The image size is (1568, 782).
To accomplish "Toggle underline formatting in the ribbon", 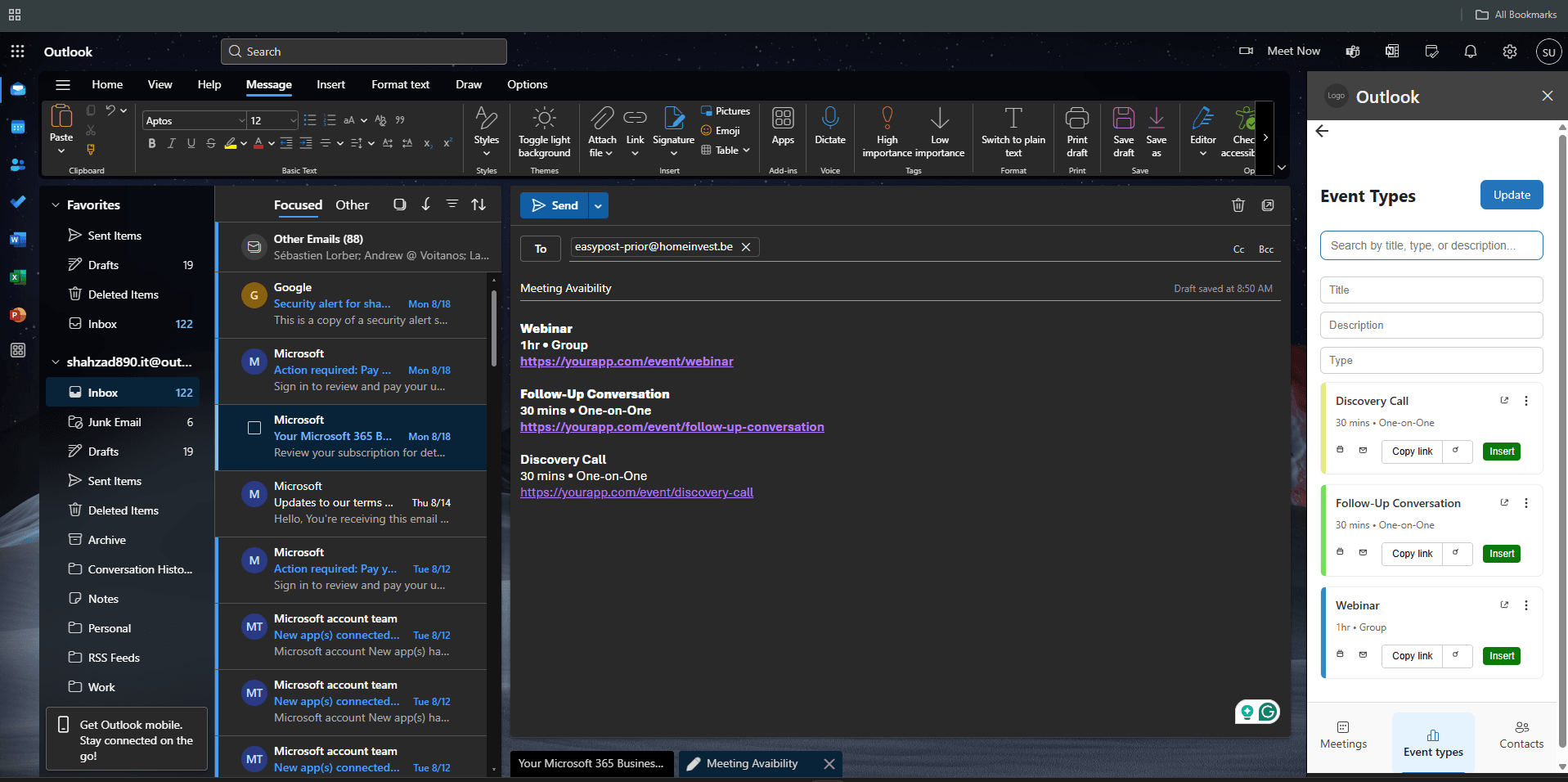I will coord(191,143).
